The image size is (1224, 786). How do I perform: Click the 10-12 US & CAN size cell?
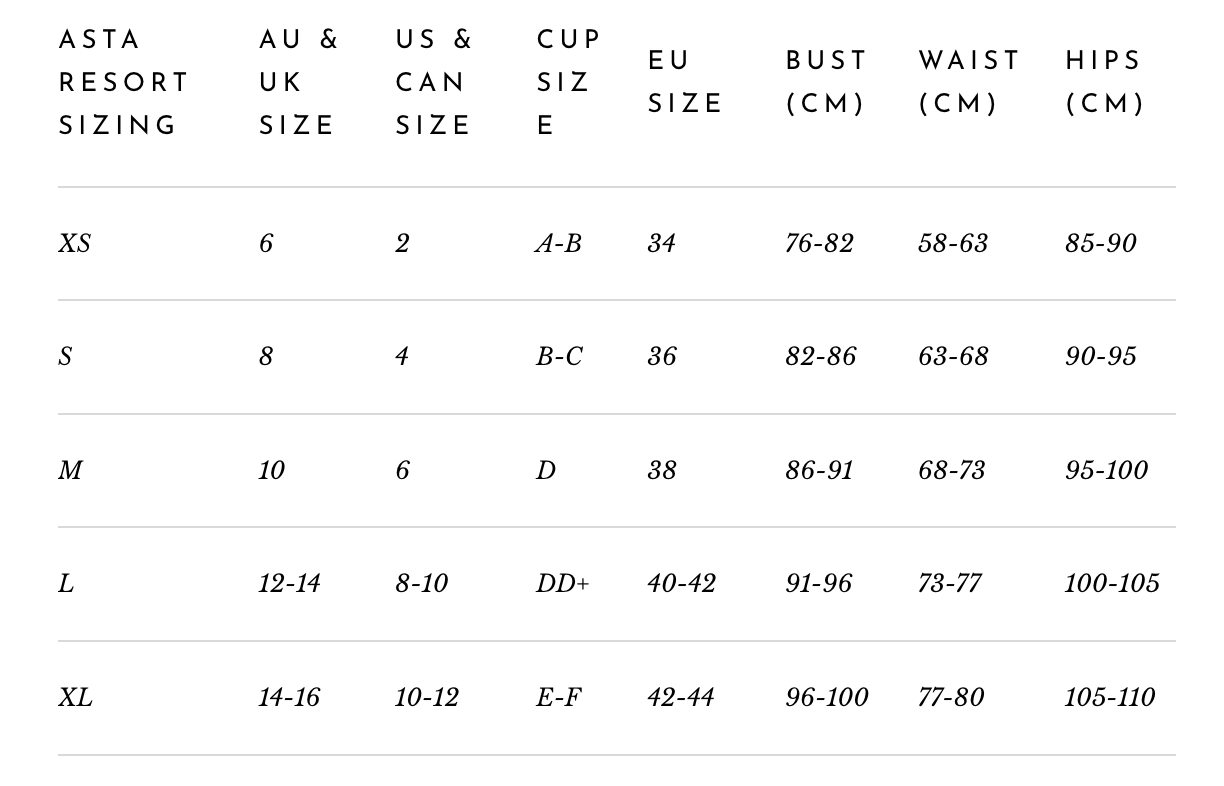(x=426, y=697)
